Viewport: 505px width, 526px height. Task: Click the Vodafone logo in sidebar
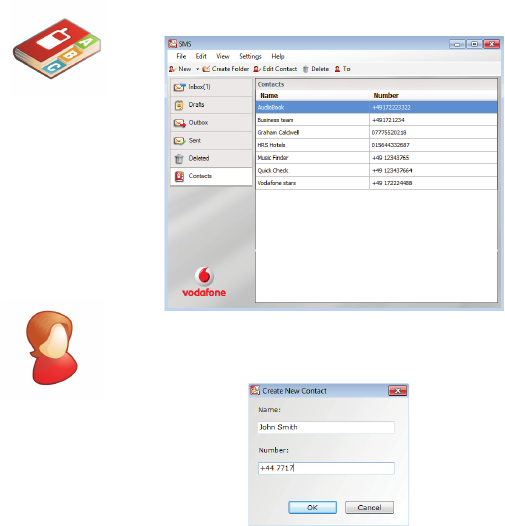pos(204,282)
